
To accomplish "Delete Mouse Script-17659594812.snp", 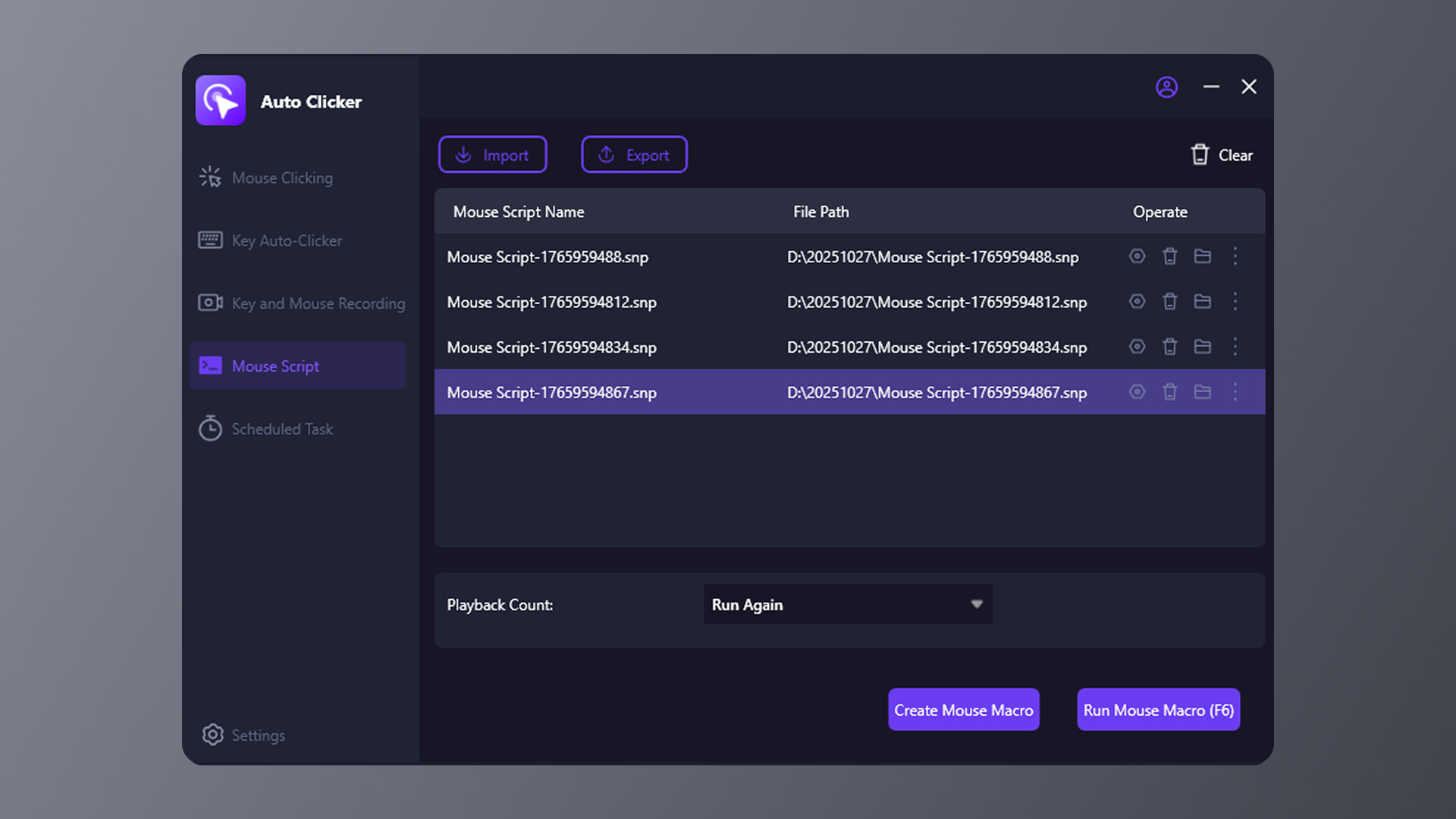I will point(1169,301).
